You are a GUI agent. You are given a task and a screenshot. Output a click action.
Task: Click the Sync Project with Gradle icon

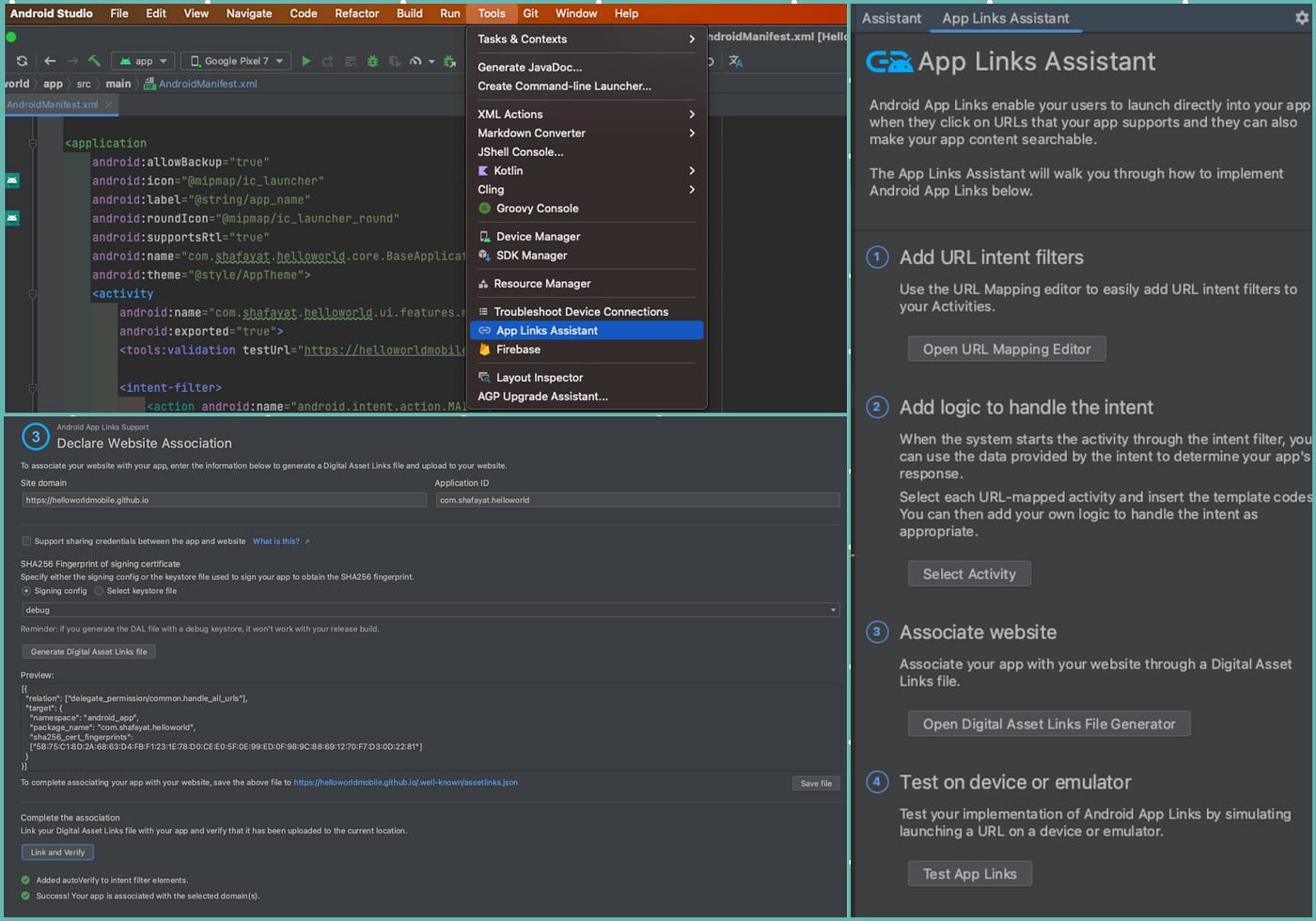pyautogui.click(x=22, y=61)
